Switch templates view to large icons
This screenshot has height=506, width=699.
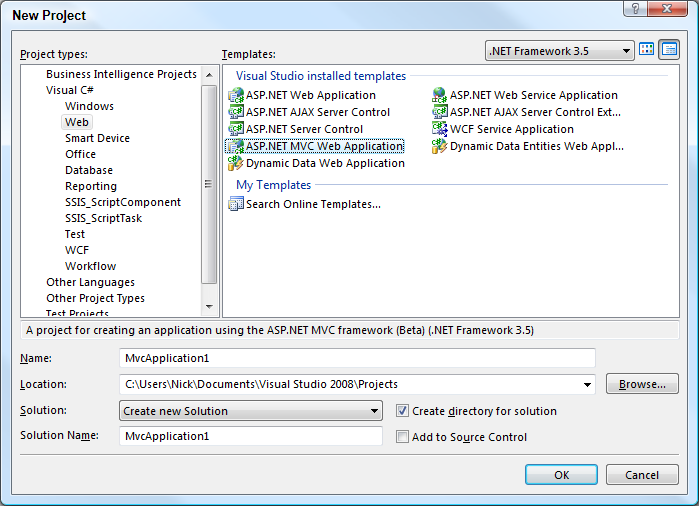pyautogui.click(x=647, y=49)
